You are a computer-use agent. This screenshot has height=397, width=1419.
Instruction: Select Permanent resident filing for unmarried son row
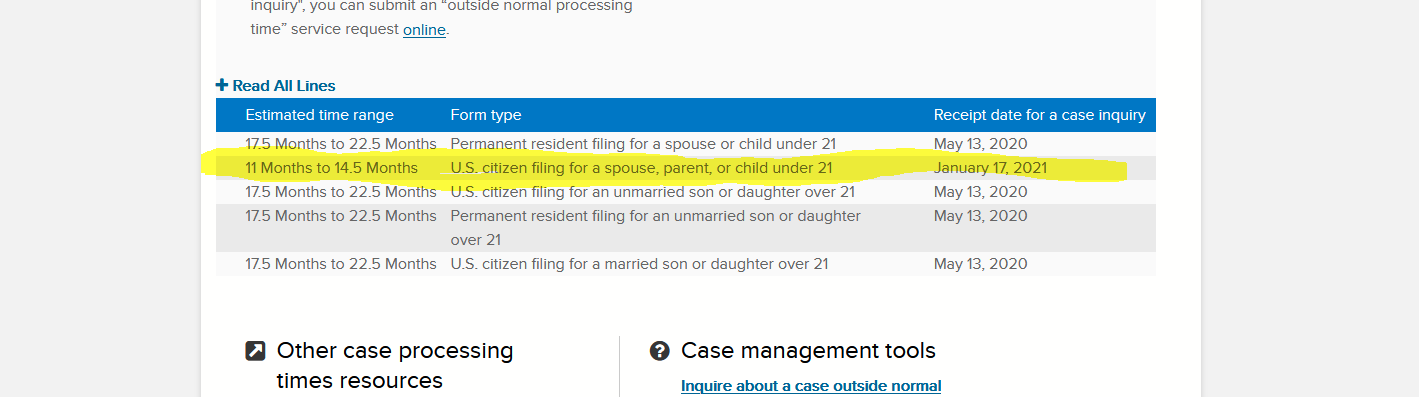click(x=686, y=228)
